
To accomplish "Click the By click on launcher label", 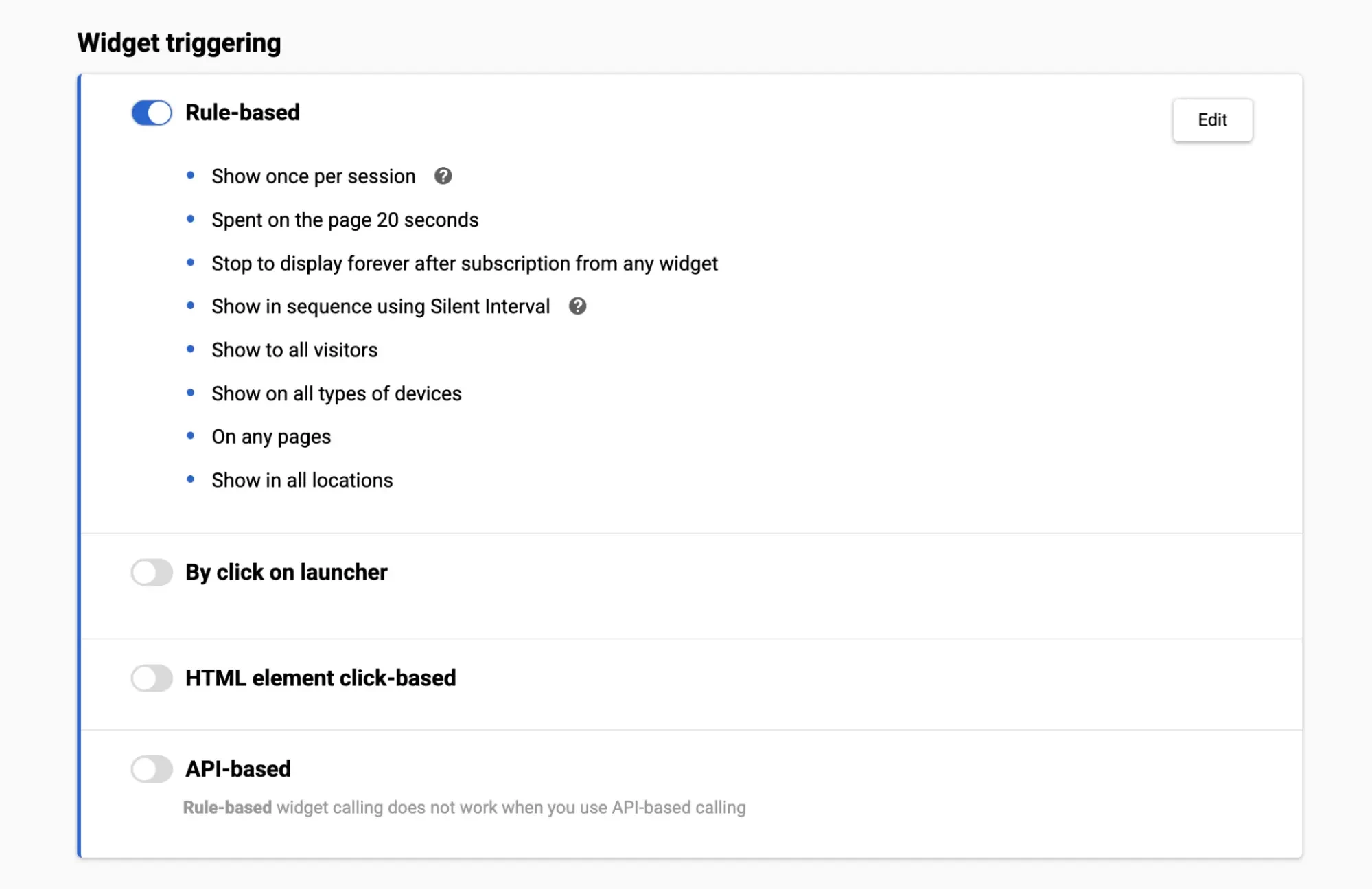I will [x=286, y=572].
